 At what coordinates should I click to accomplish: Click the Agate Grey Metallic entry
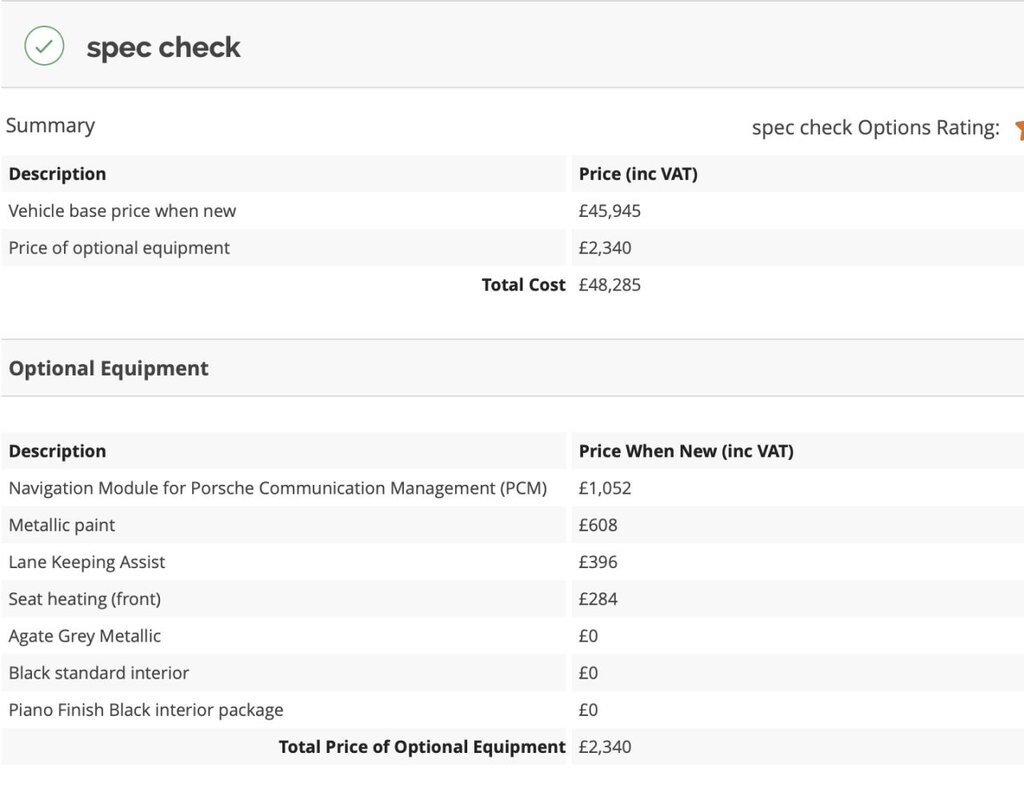coord(84,636)
